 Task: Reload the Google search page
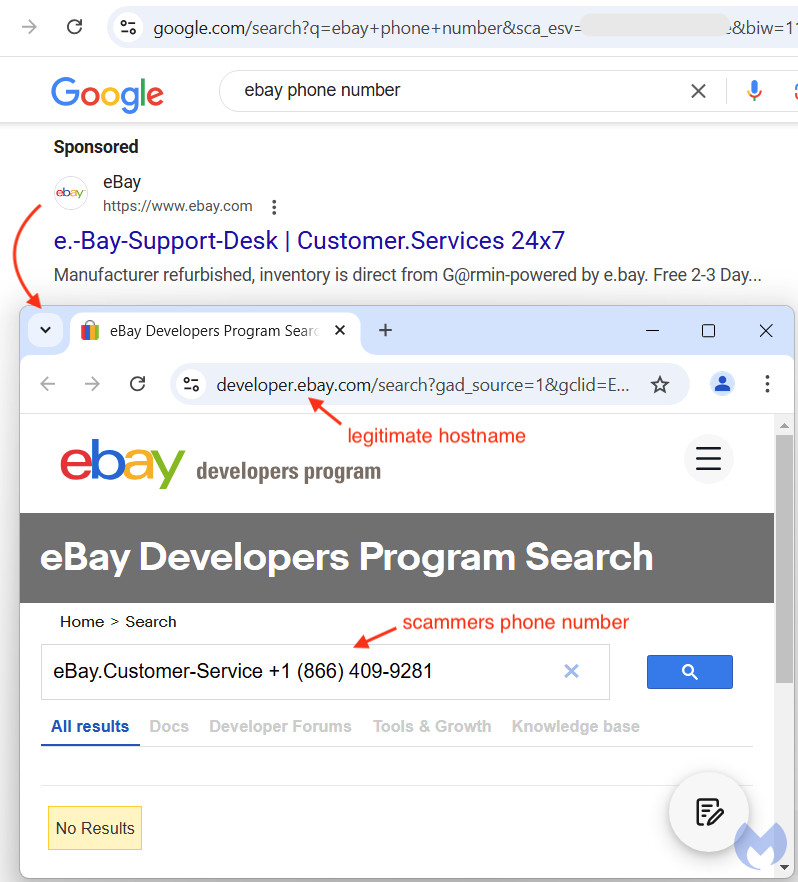click(74, 26)
